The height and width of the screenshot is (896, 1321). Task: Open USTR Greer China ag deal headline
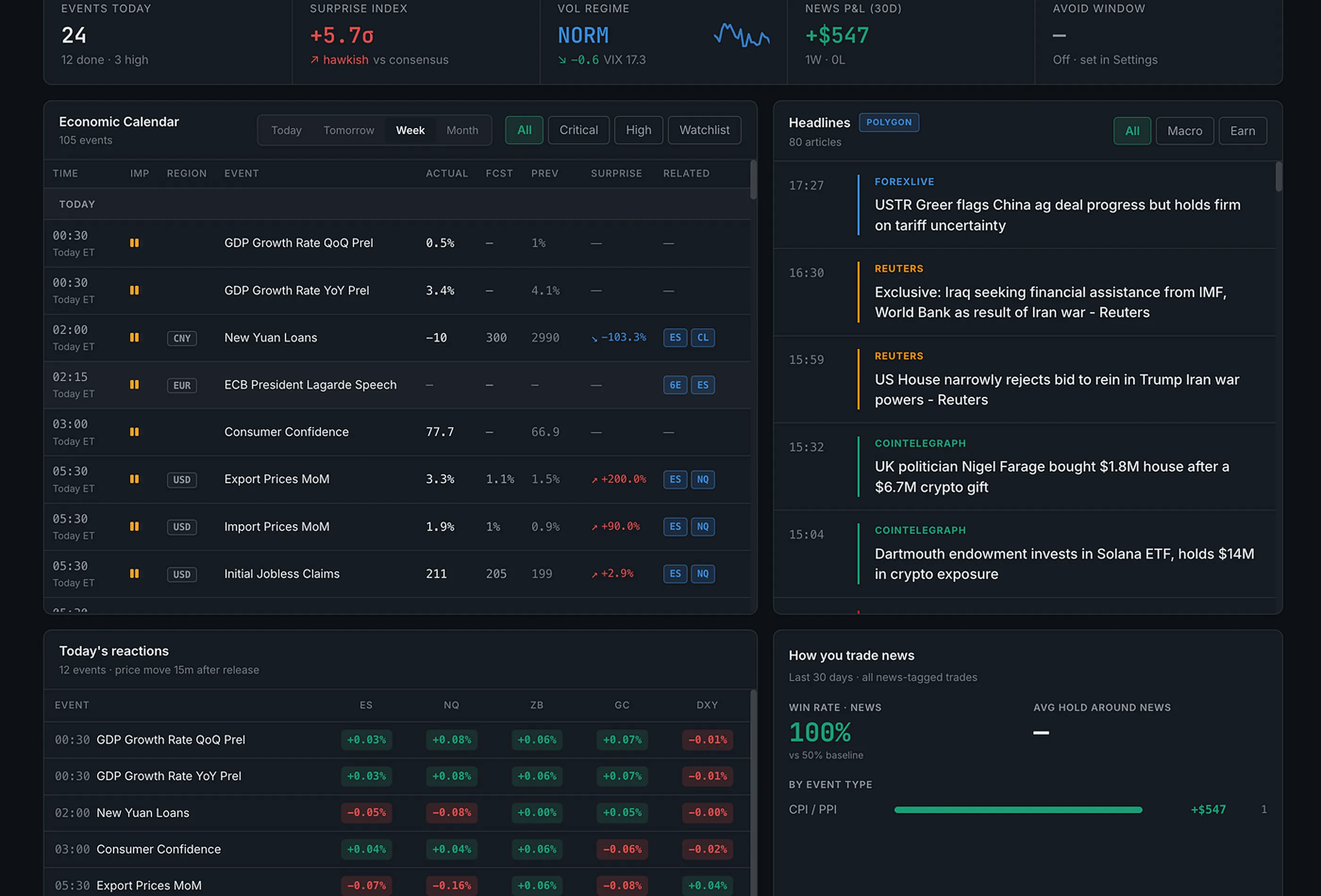pyautogui.click(x=1057, y=215)
